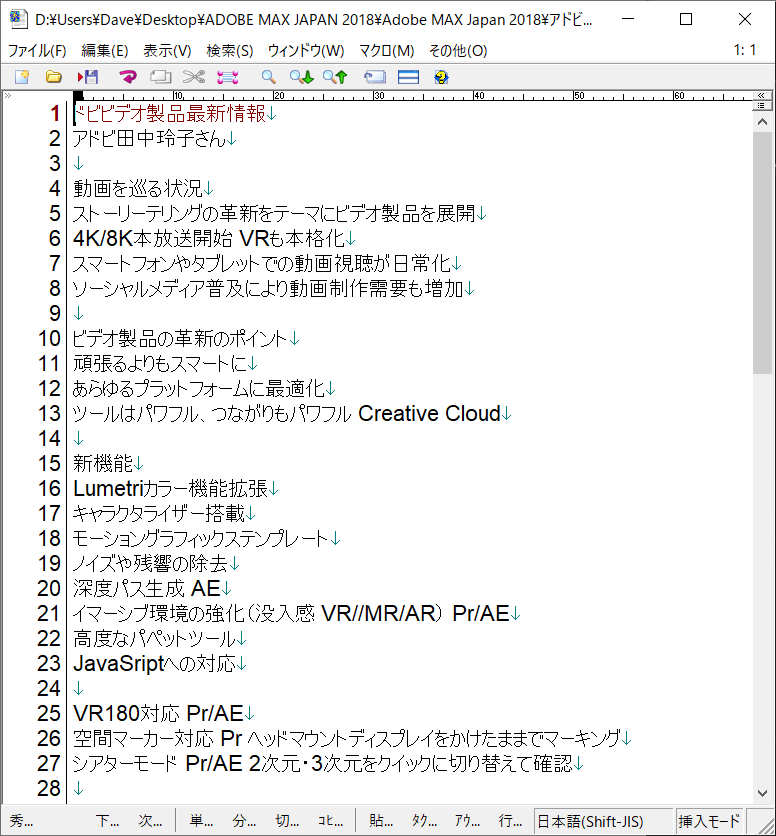Click the Find next down-arrow icon
The image size is (776, 836).
click(302, 77)
